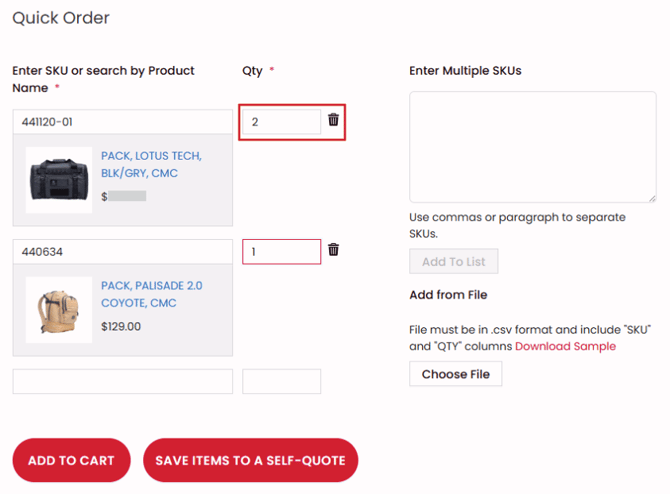Click the Palisade 2.0 backpack image

tap(59, 309)
